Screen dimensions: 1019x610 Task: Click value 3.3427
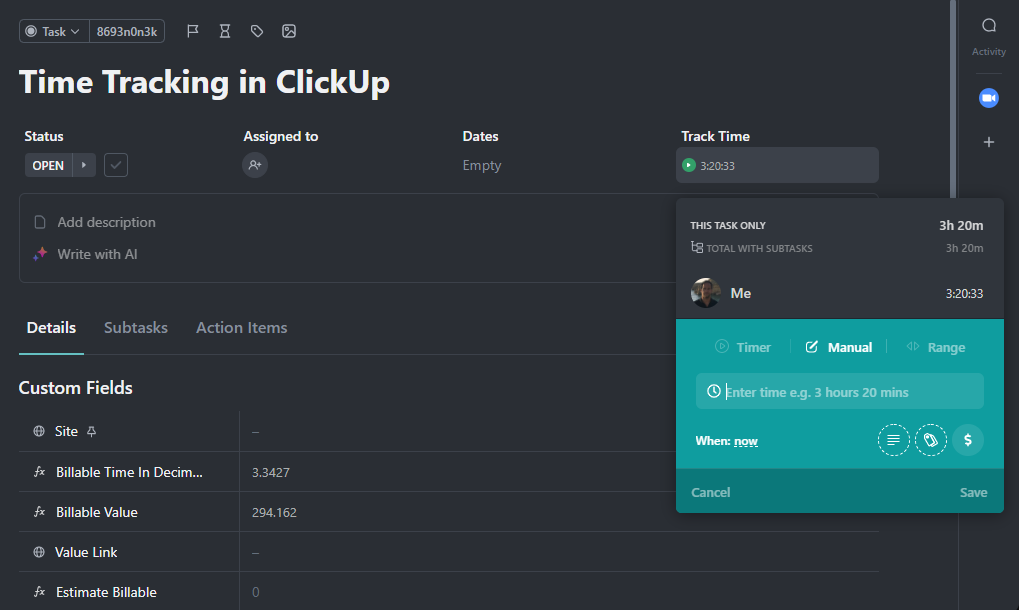coord(271,472)
